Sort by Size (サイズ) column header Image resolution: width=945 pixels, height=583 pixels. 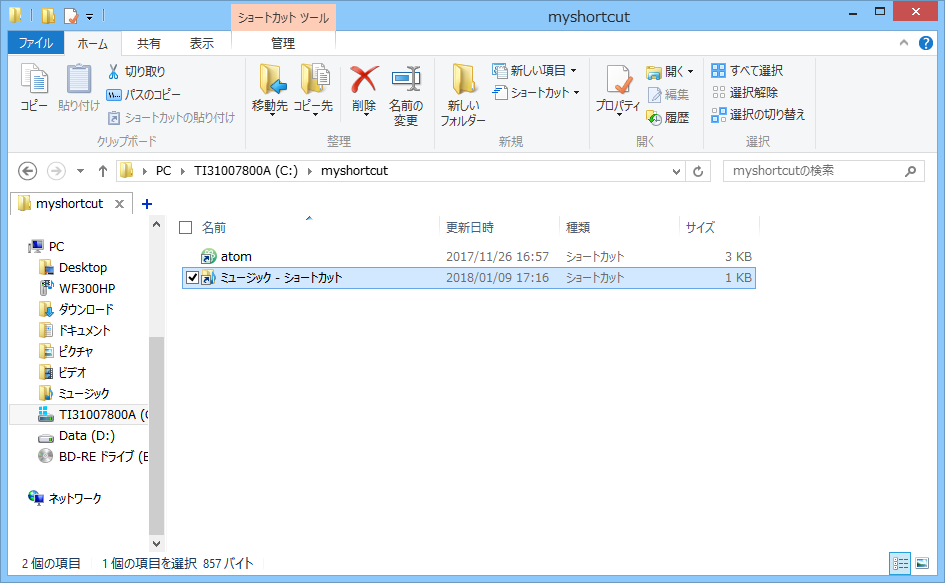point(700,227)
